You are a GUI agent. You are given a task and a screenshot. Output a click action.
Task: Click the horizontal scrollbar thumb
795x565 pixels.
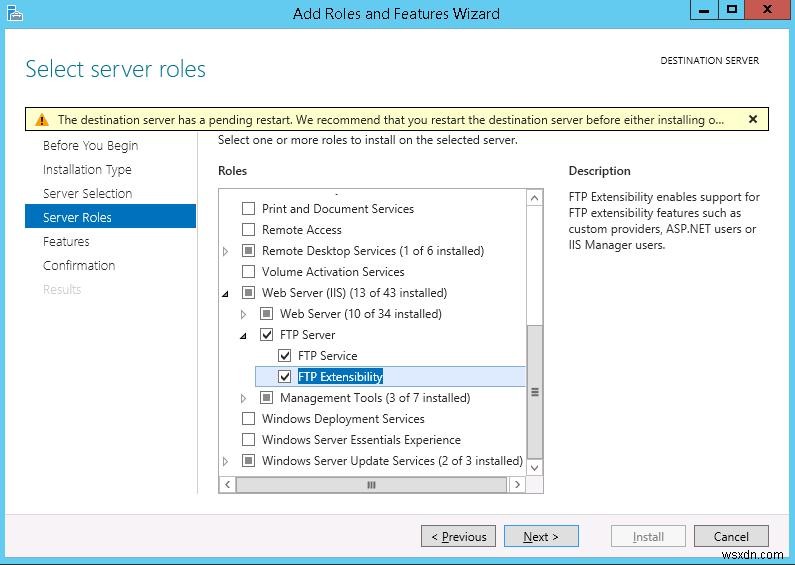(371, 484)
